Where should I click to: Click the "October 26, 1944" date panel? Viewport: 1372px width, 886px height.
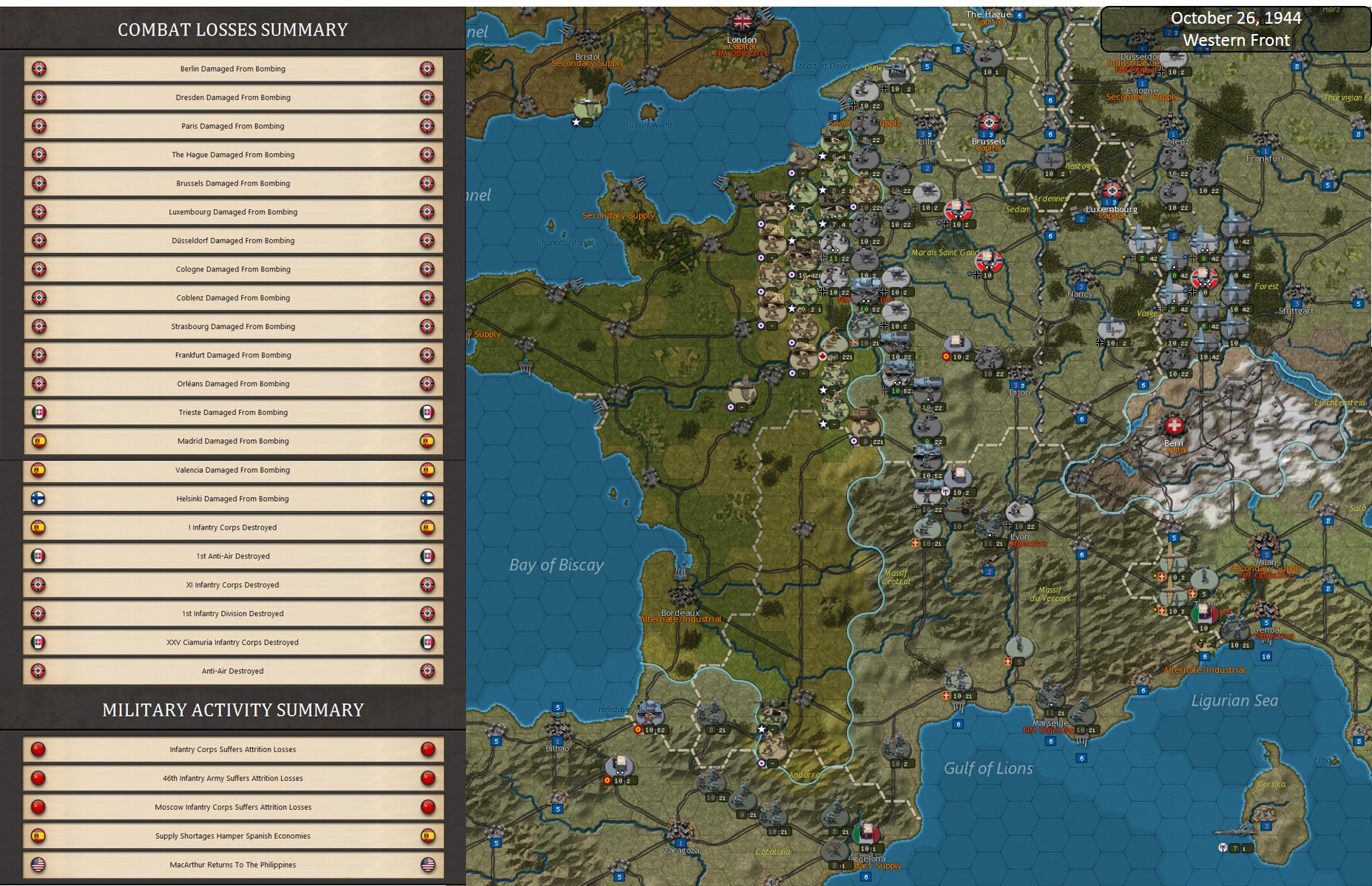1236,29
